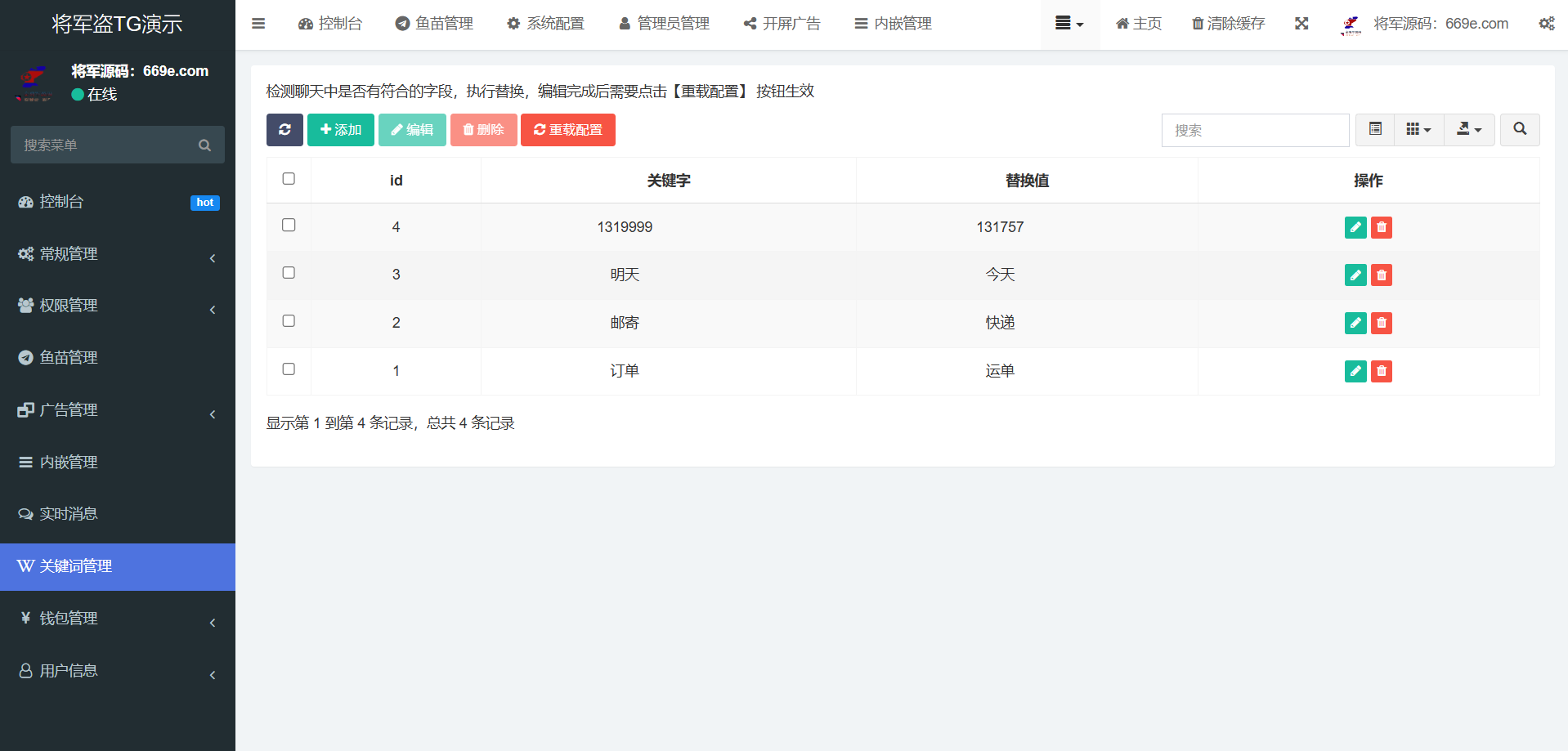The image size is (1568, 751).
Task: Click the red delete icon for row 邮寄
Action: (x=1381, y=323)
